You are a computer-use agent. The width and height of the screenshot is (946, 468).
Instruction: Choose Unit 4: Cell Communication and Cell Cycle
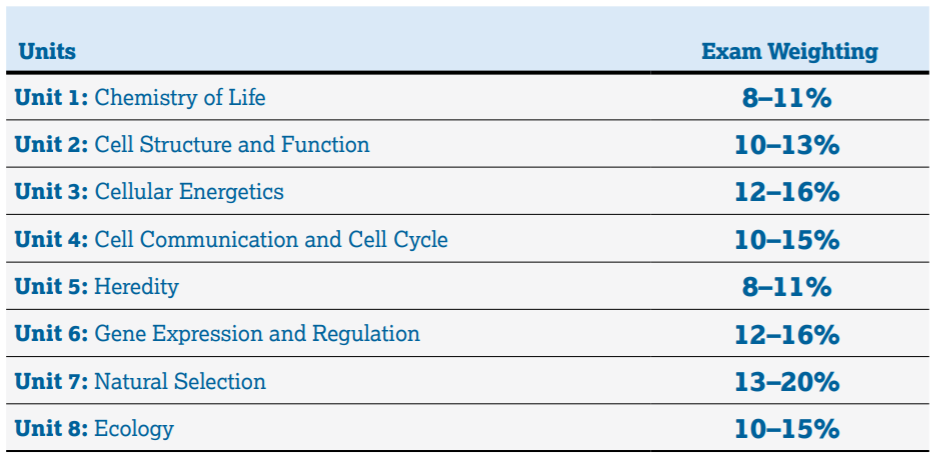(231, 239)
